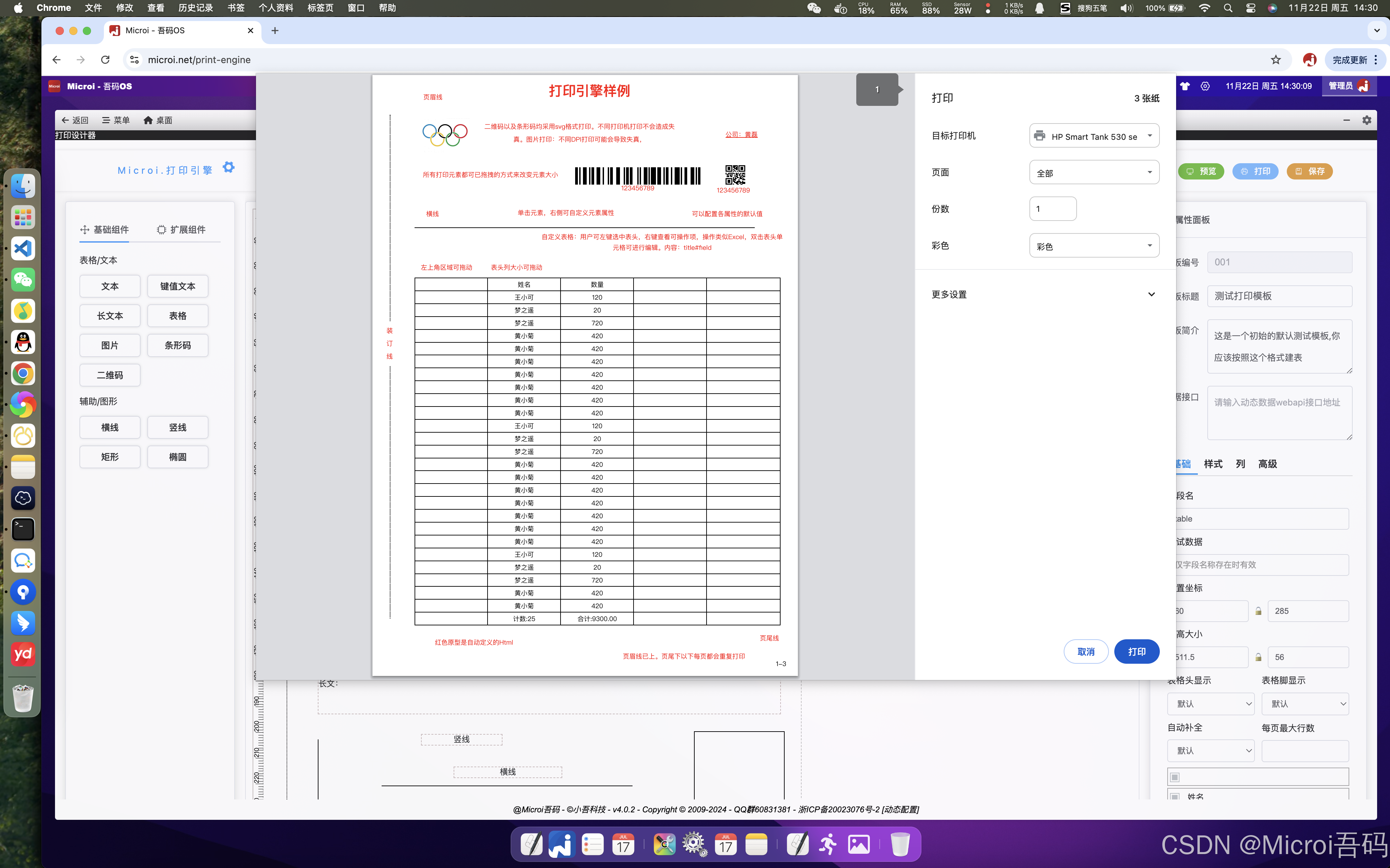The image size is (1390, 868).
Task: Open the 彩色 color mode dropdown
Action: pyautogui.click(x=1094, y=246)
